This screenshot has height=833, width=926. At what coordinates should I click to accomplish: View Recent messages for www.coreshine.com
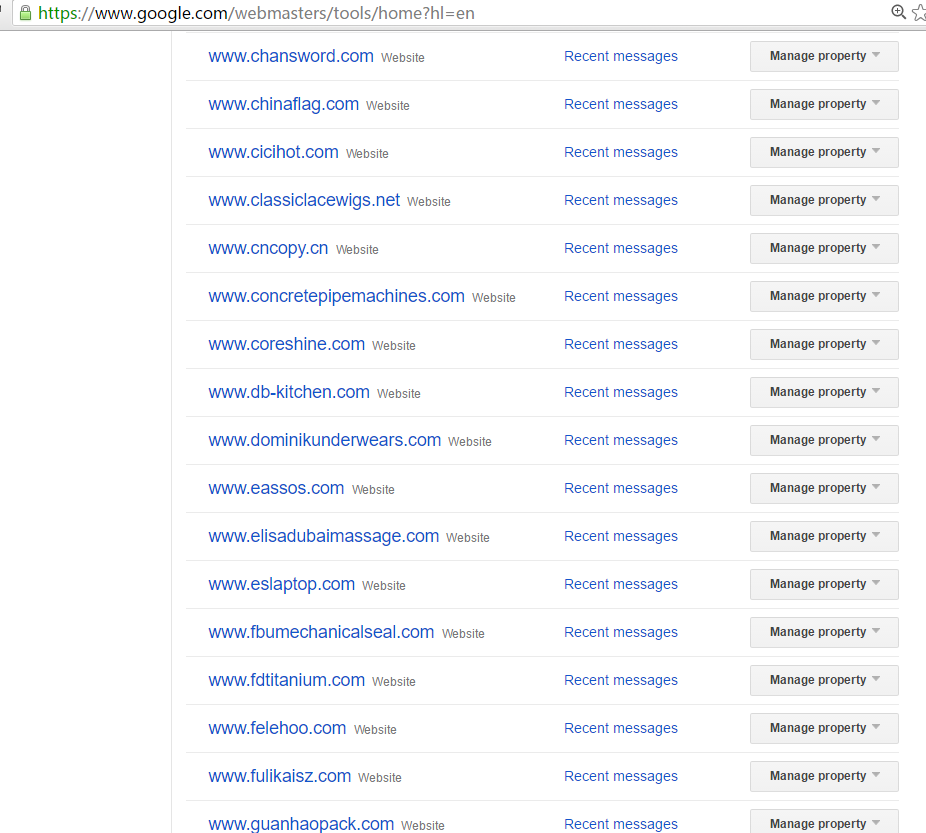pyautogui.click(x=621, y=344)
